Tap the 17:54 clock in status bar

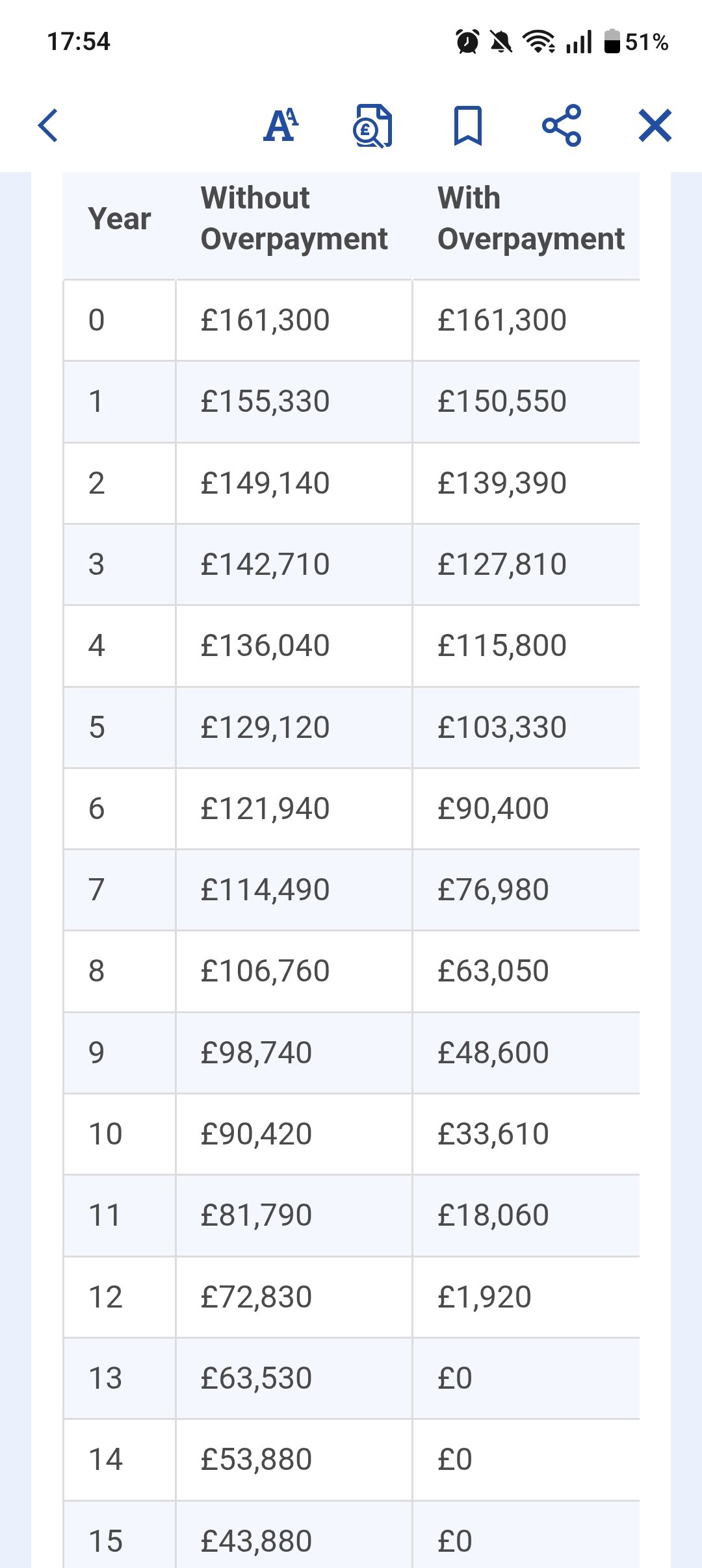[x=79, y=42]
